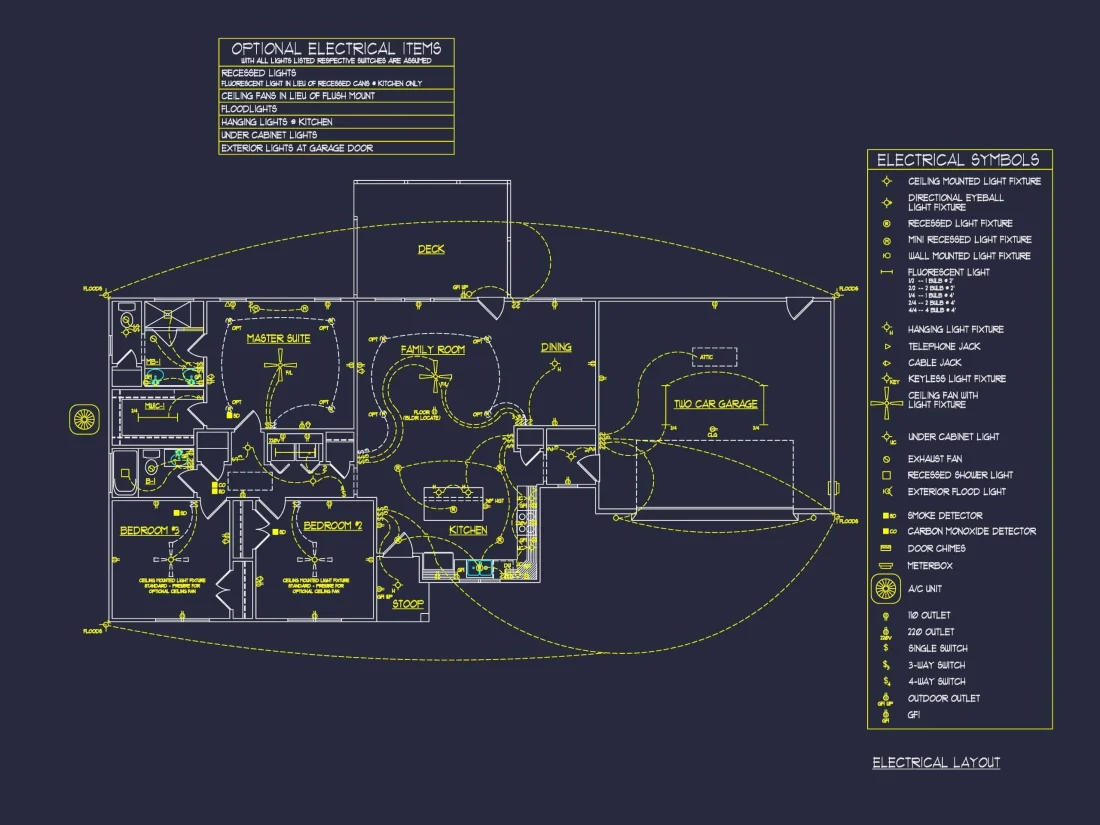Select the Kitchen room label
The image size is (1100, 825).
tap(467, 530)
